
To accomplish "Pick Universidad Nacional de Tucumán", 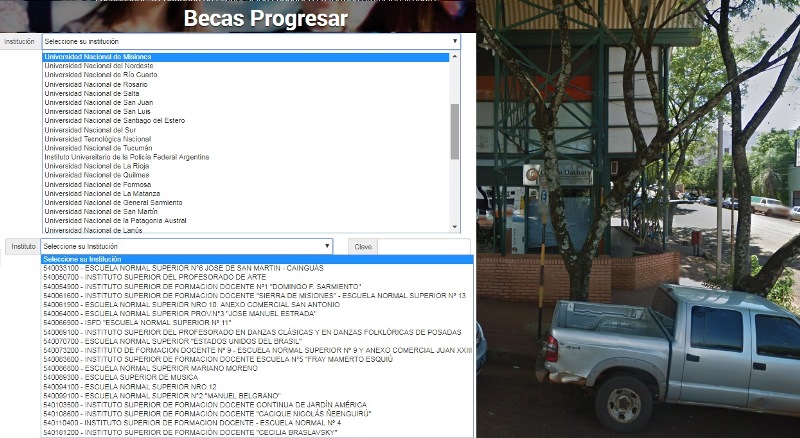I will (x=92, y=147).
